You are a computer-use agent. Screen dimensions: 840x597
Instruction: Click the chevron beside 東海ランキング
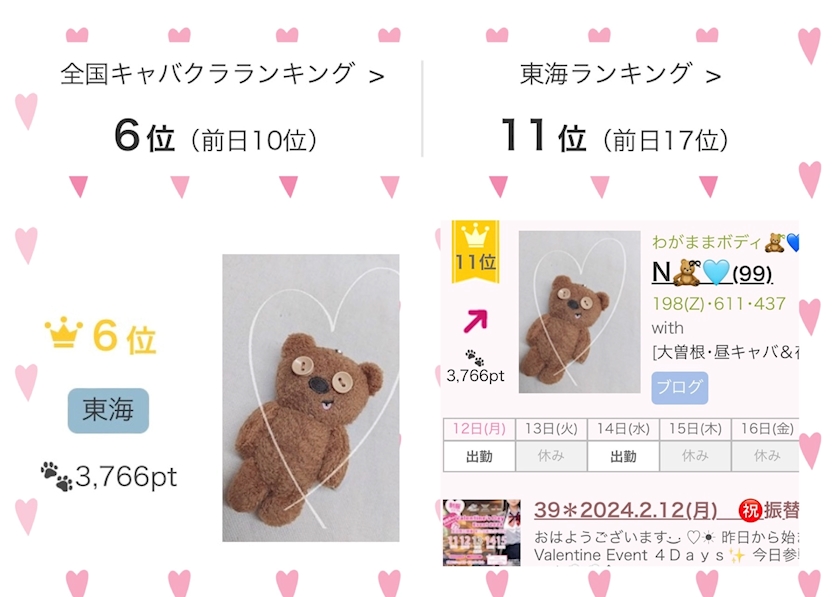coord(713,77)
